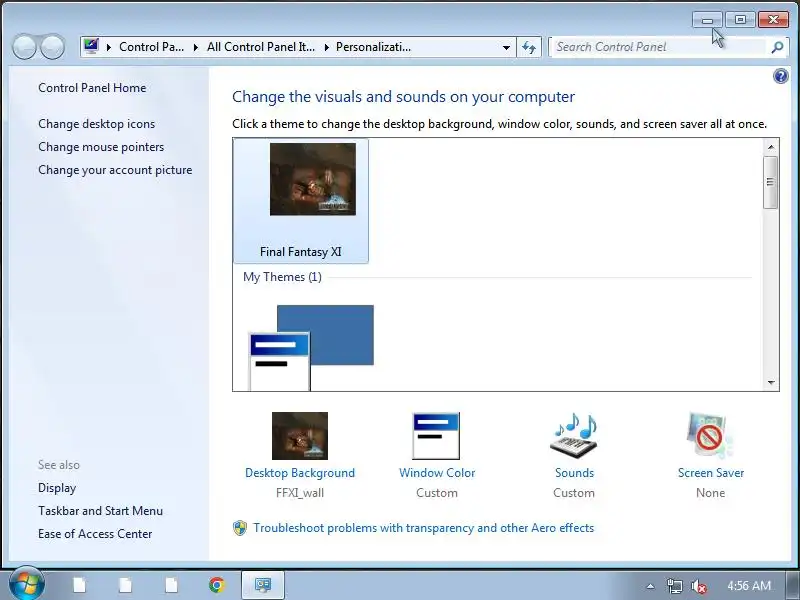Open Change your account picture link
This screenshot has width=800, height=600.
coord(115,170)
